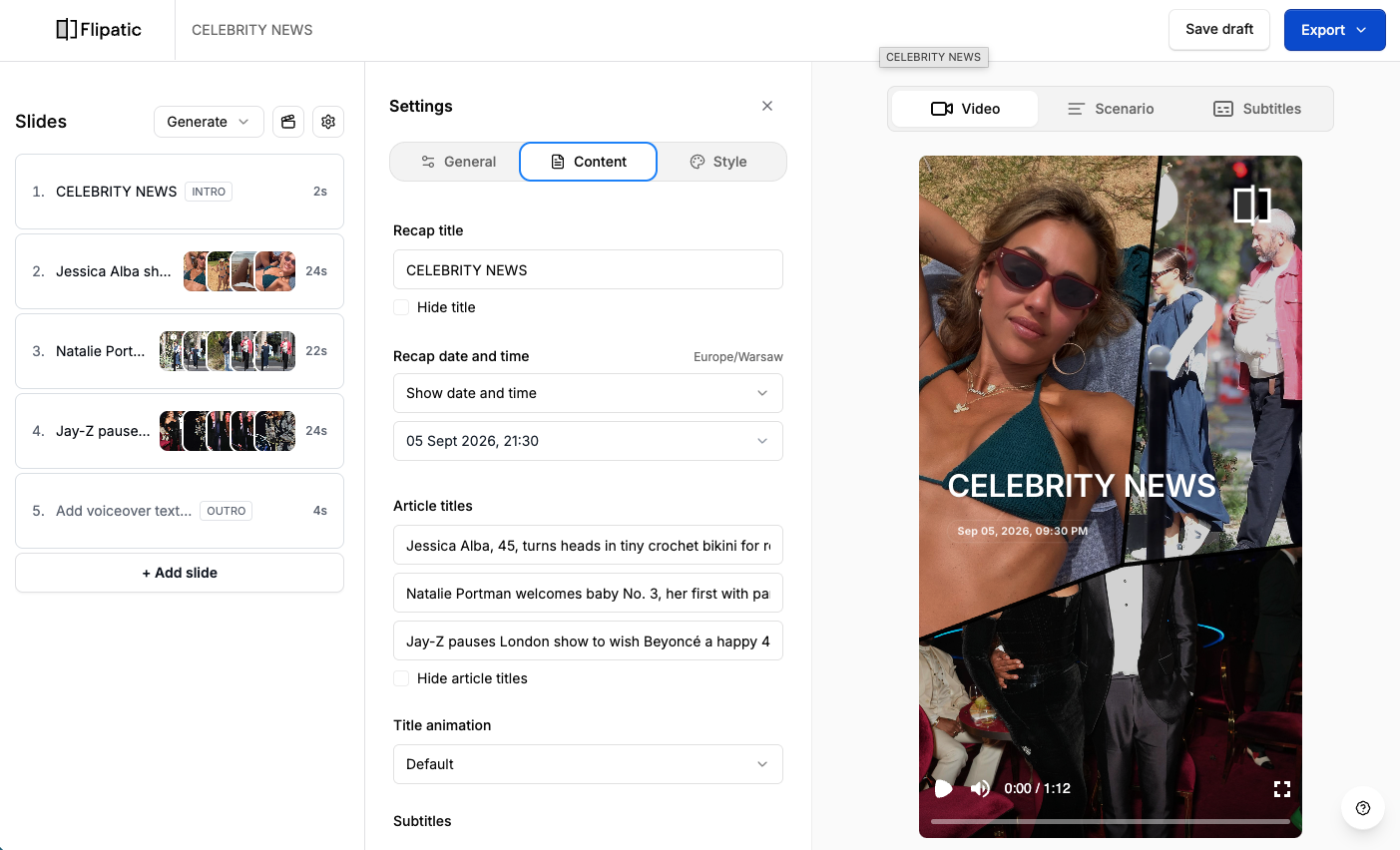Select slide 4 Jay-Z
Screen dimensions: 1400x850
tap(180, 431)
